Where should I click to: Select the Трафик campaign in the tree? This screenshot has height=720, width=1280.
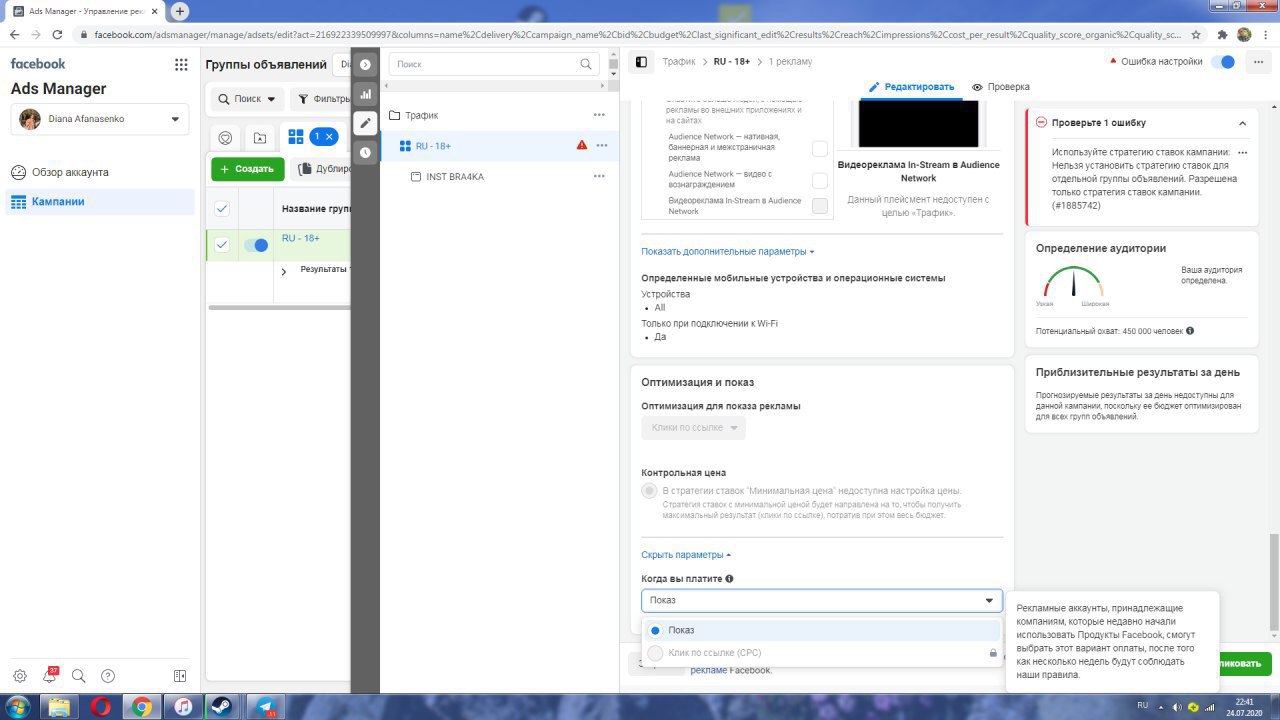coord(421,115)
